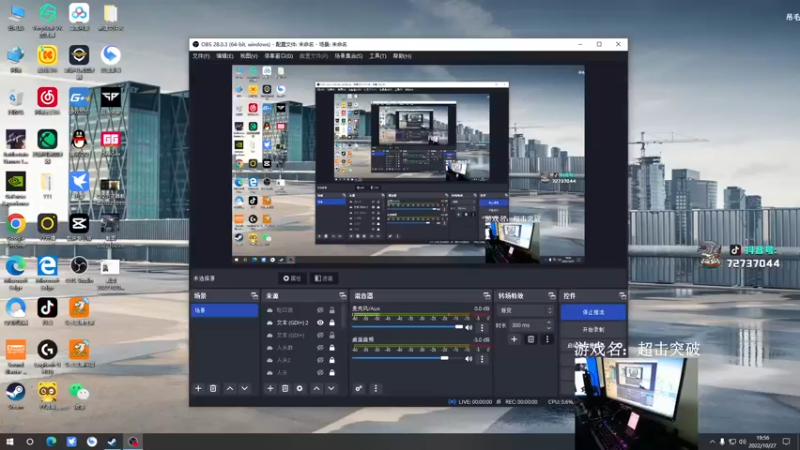Remove the transition with the trash icon

click(x=531, y=339)
